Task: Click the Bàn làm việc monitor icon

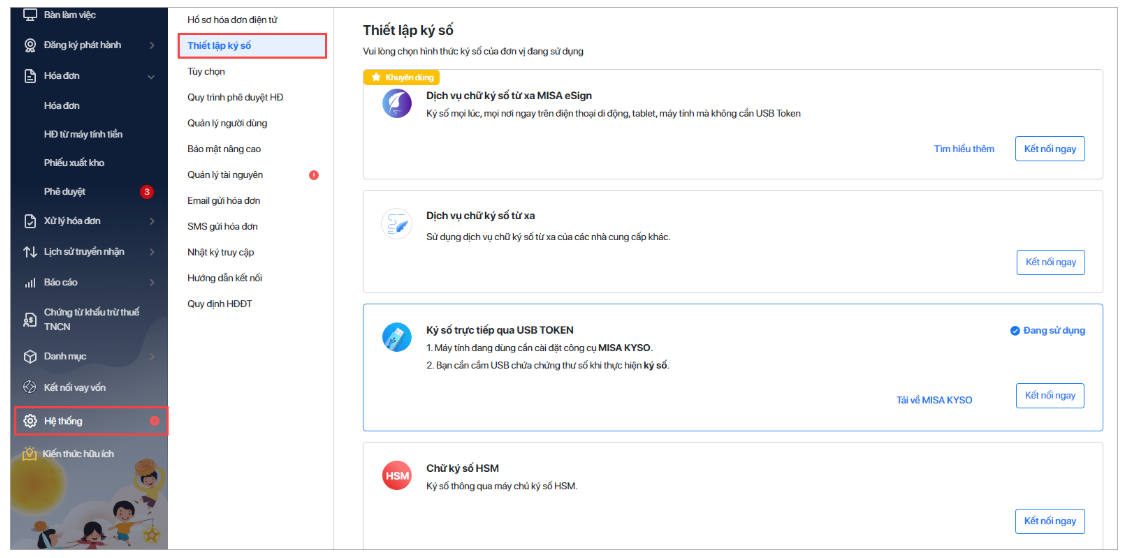Action: tap(30, 14)
